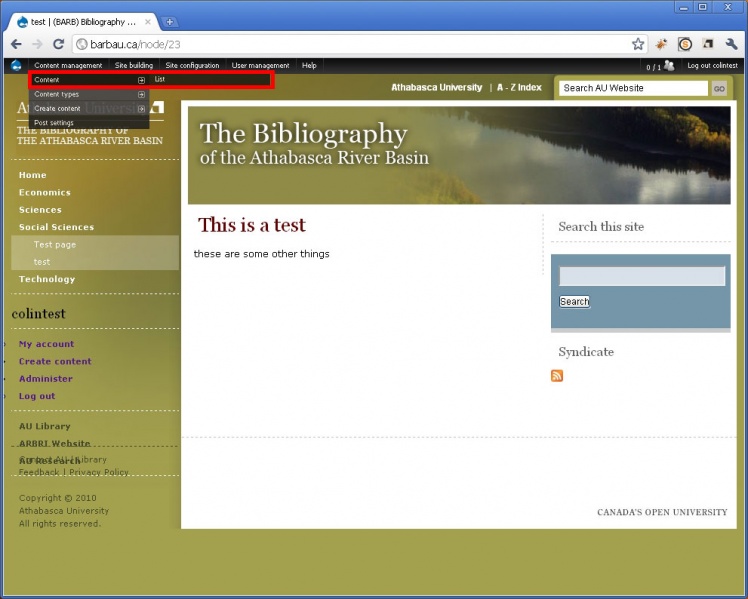This screenshot has height=599, width=748.
Task: Select Post settings menu entry
Action: pos(89,123)
